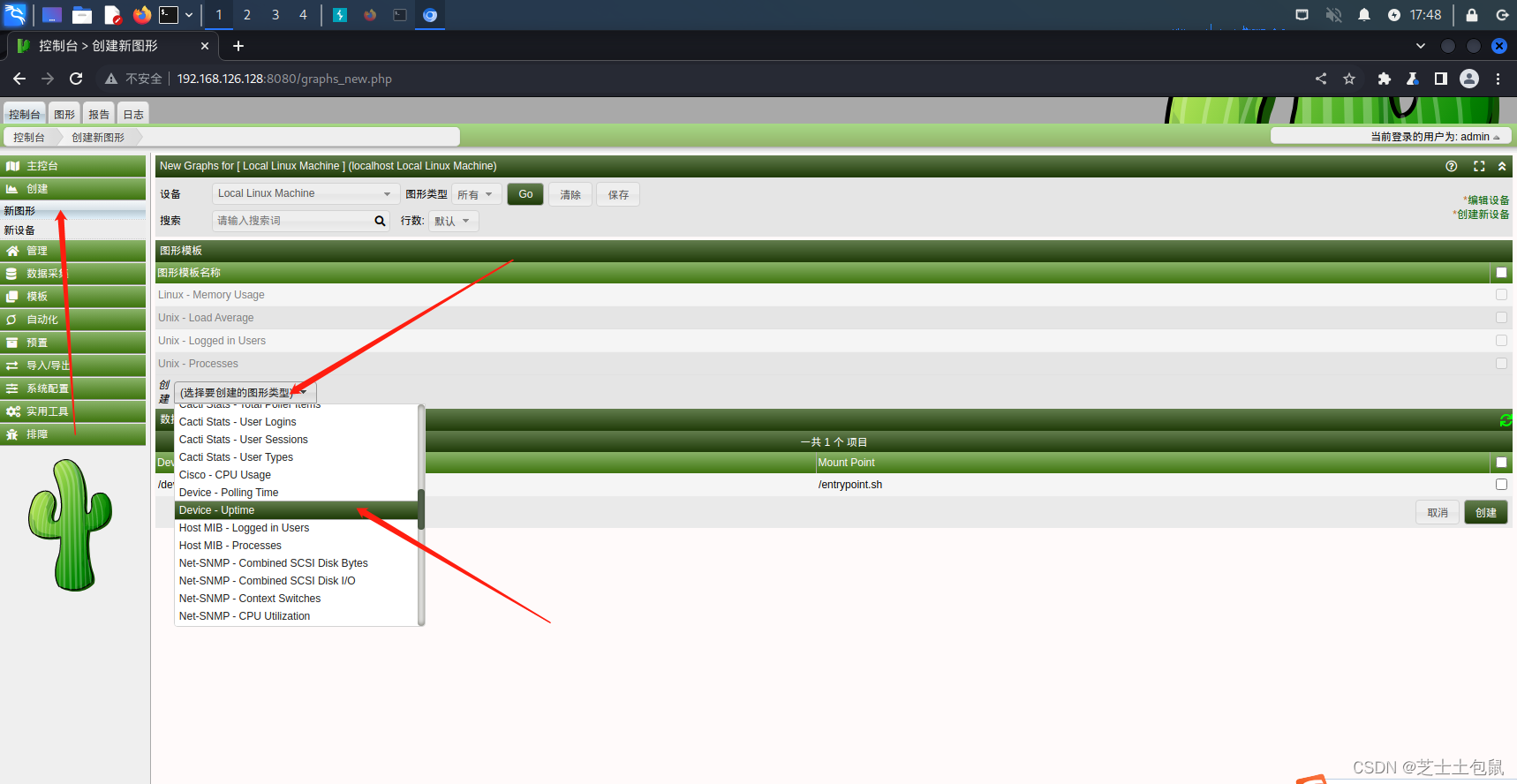Viewport: 1517px width, 784px height.
Task: Toggle select-all checkbox in 图形模板名称 header
Action: pos(1501,273)
